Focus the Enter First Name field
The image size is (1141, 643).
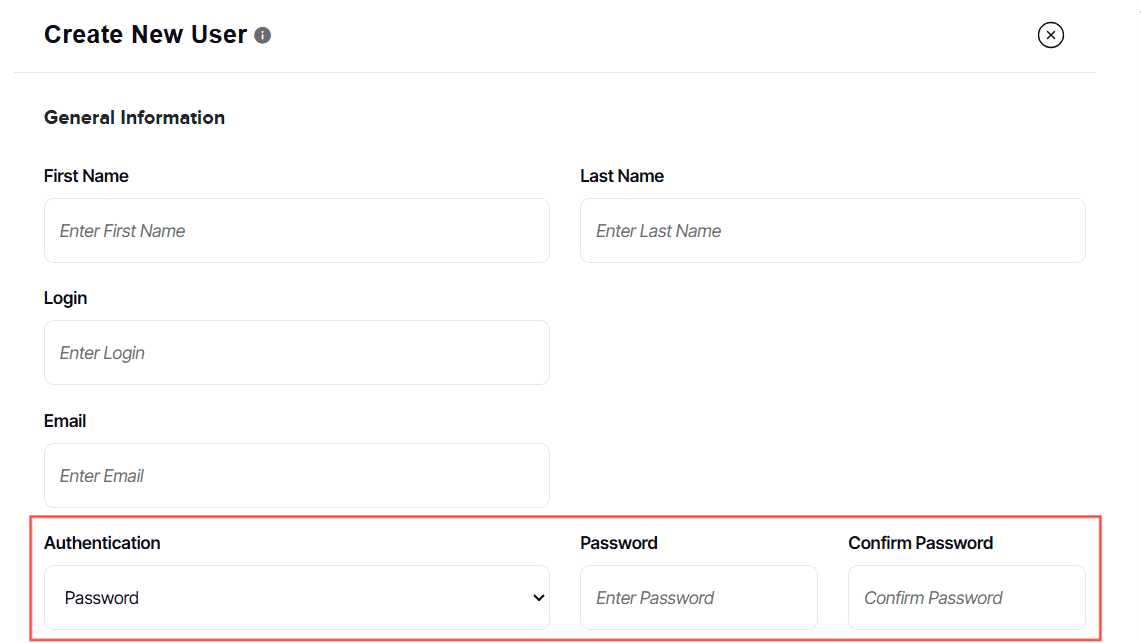tap(296, 231)
